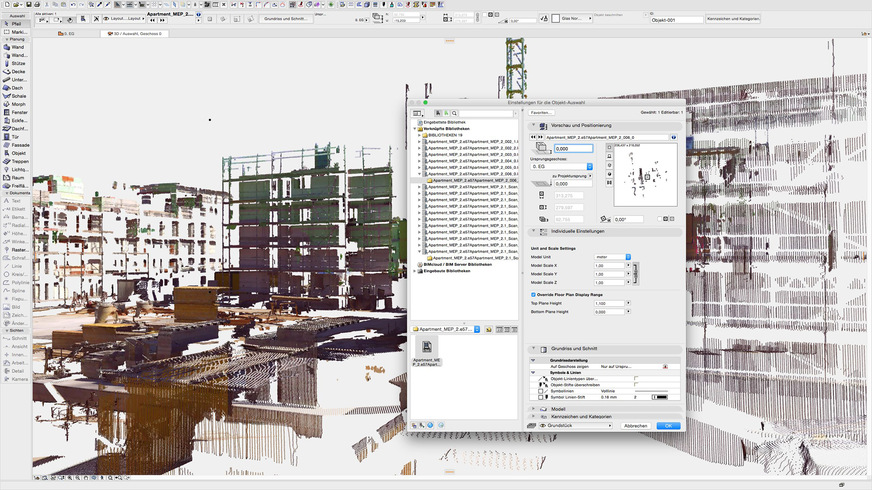Select the Treppen stair tool
The height and width of the screenshot is (490, 872).
[x=19, y=161]
